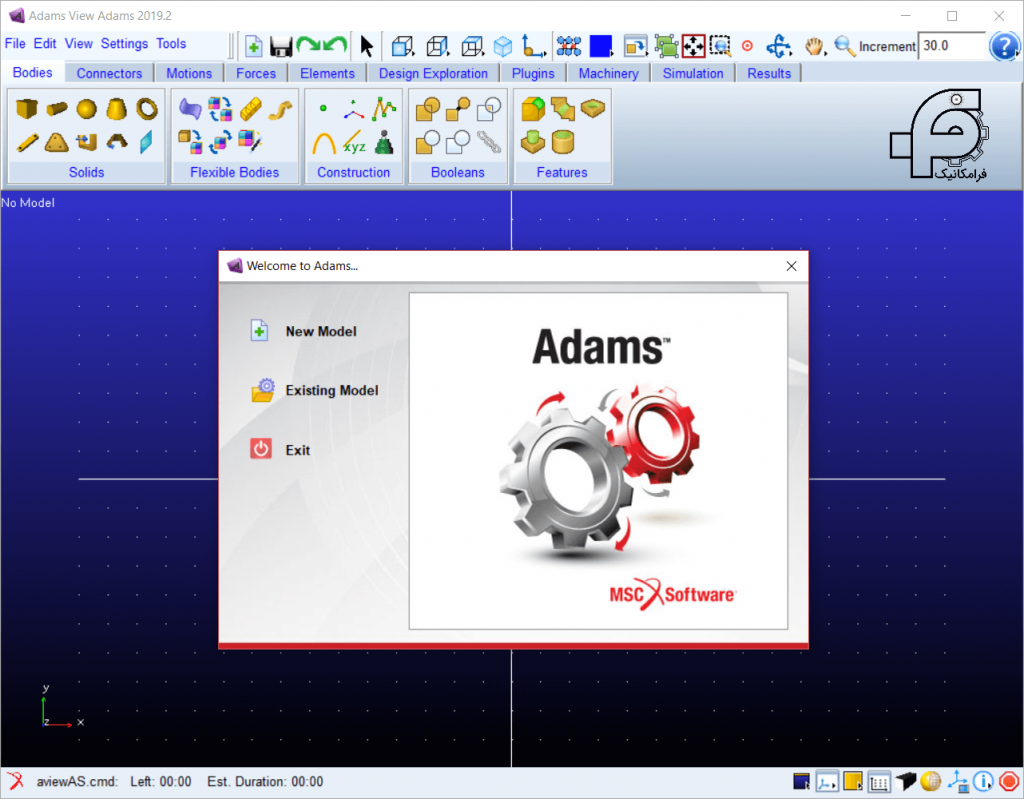Open the Settings menu
Image resolution: width=1024 pixels, height=799 pixels.
124,44
